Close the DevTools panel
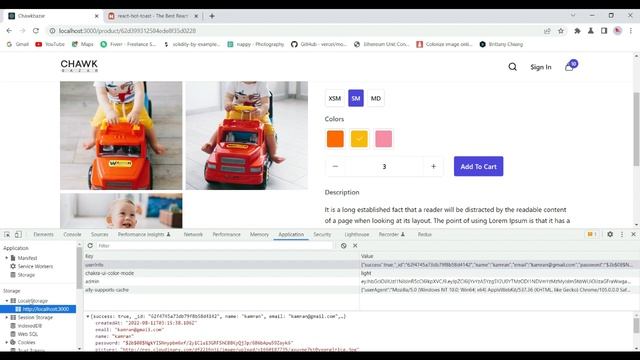 click(633, 234)
